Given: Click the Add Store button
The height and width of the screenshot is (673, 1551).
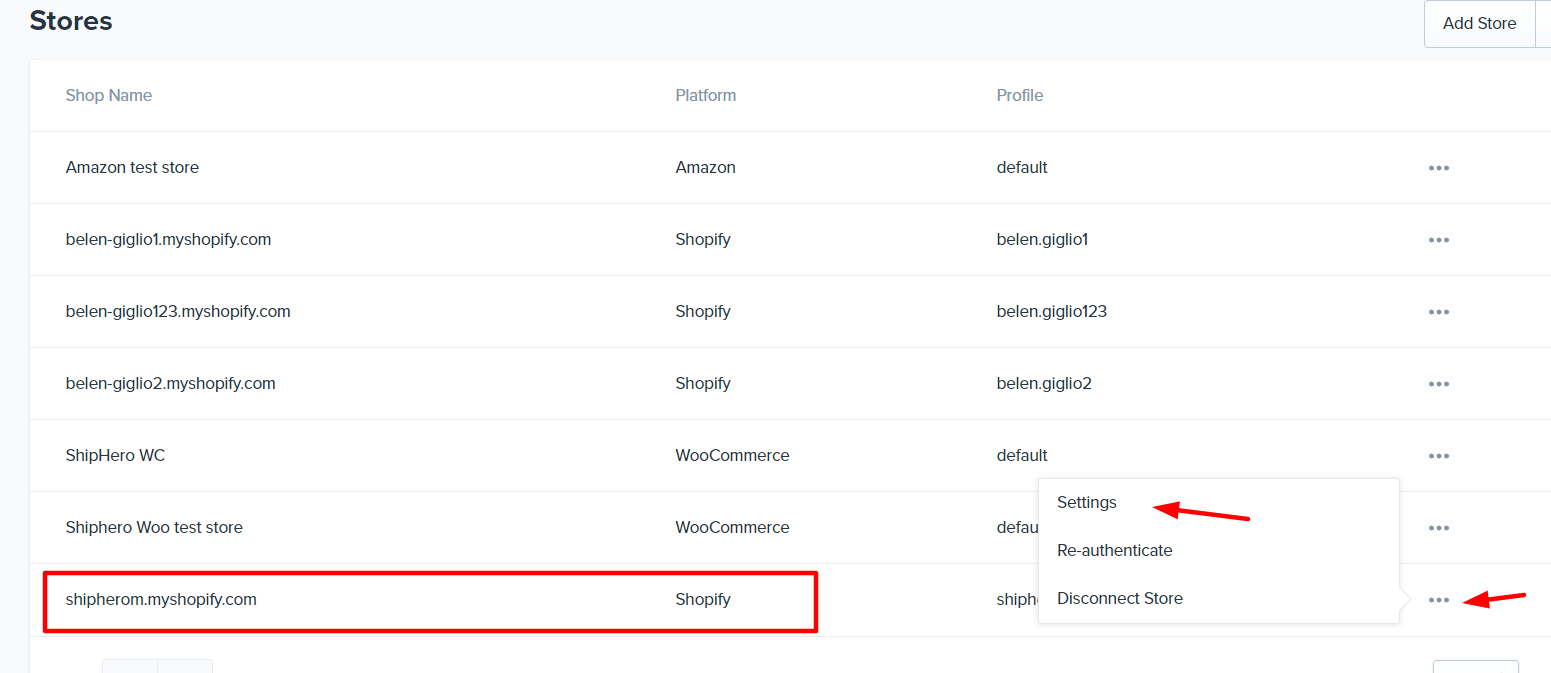Looking at the screenshot, I should point(1479,24).
